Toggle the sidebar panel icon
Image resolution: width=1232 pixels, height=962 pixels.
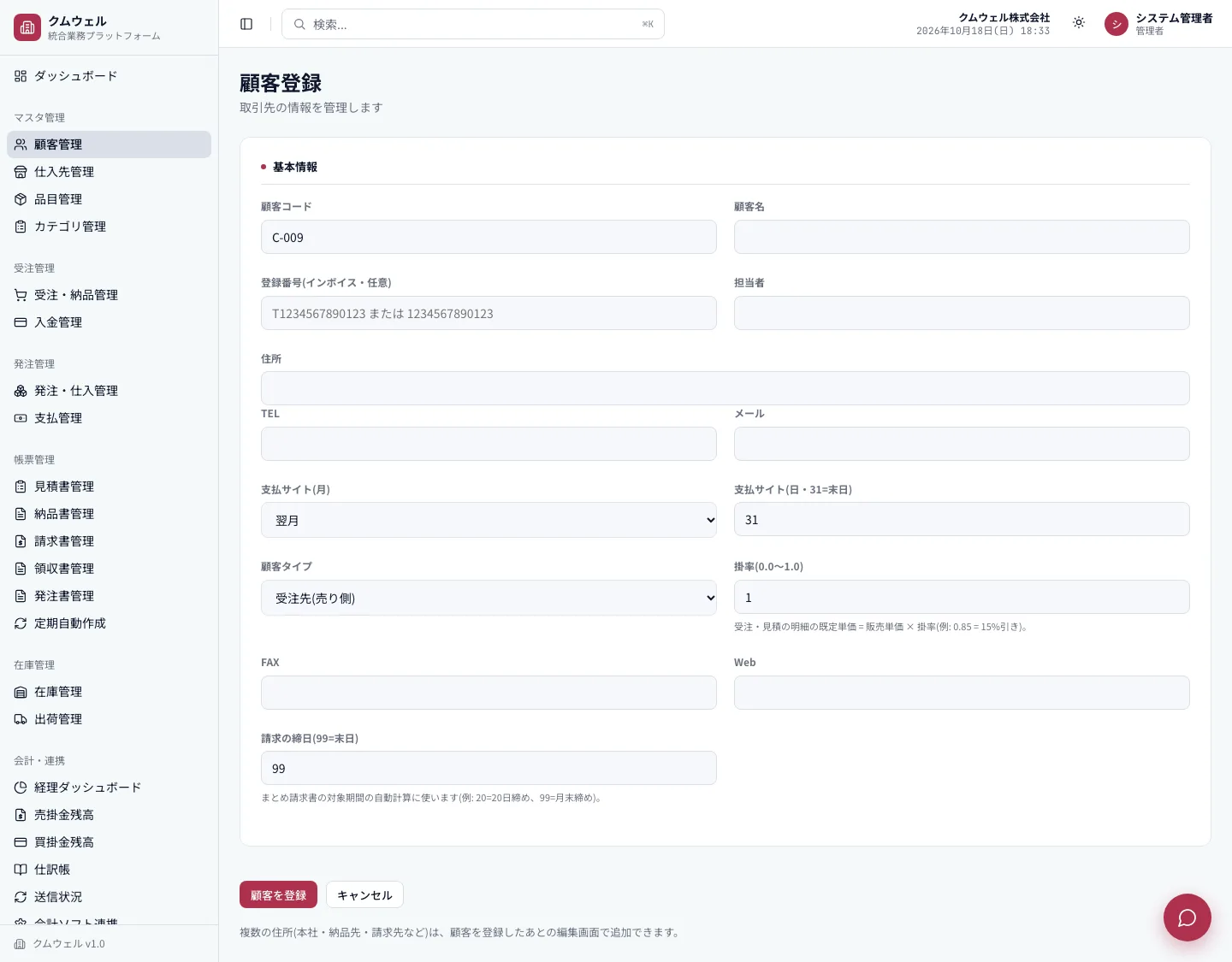pyautogui.click(x=246, y=24)
